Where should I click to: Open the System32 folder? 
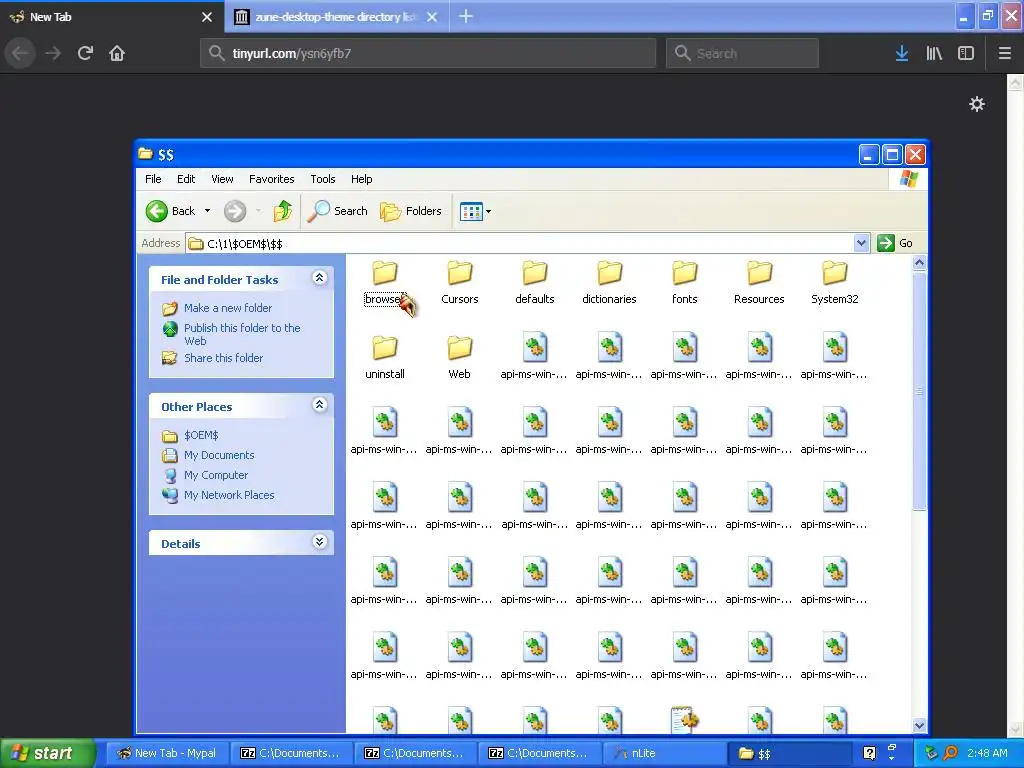[834, 283]
